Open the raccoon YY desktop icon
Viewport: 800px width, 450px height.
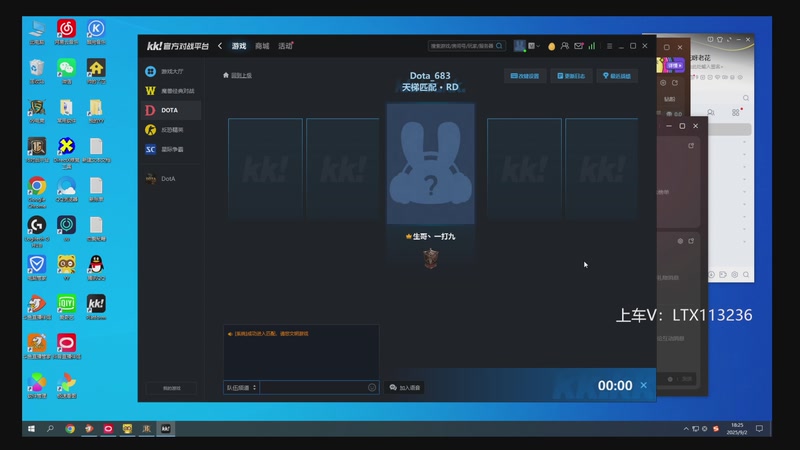[66, 268]
